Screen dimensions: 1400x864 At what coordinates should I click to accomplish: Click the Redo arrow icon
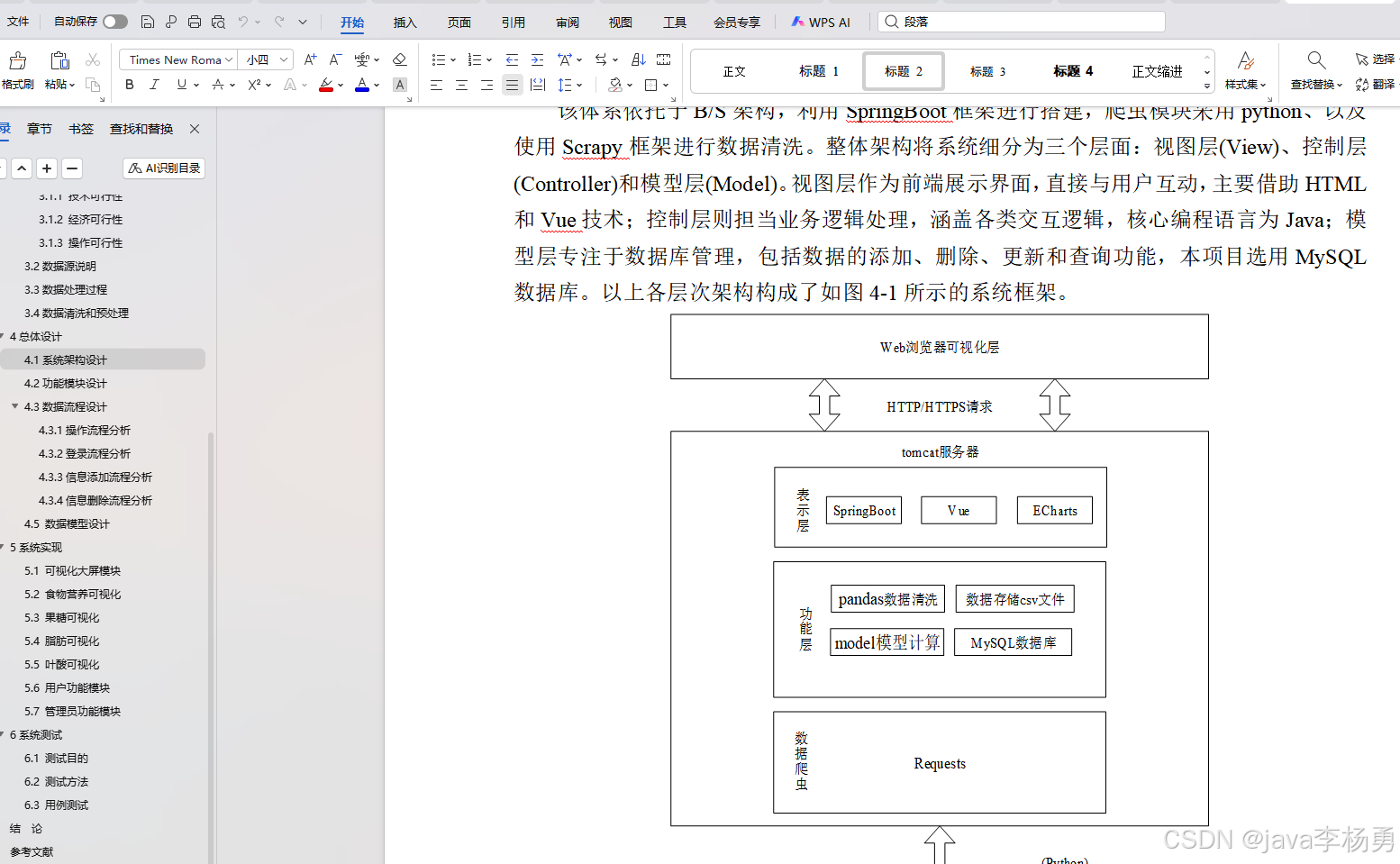(x=279, y=22)
